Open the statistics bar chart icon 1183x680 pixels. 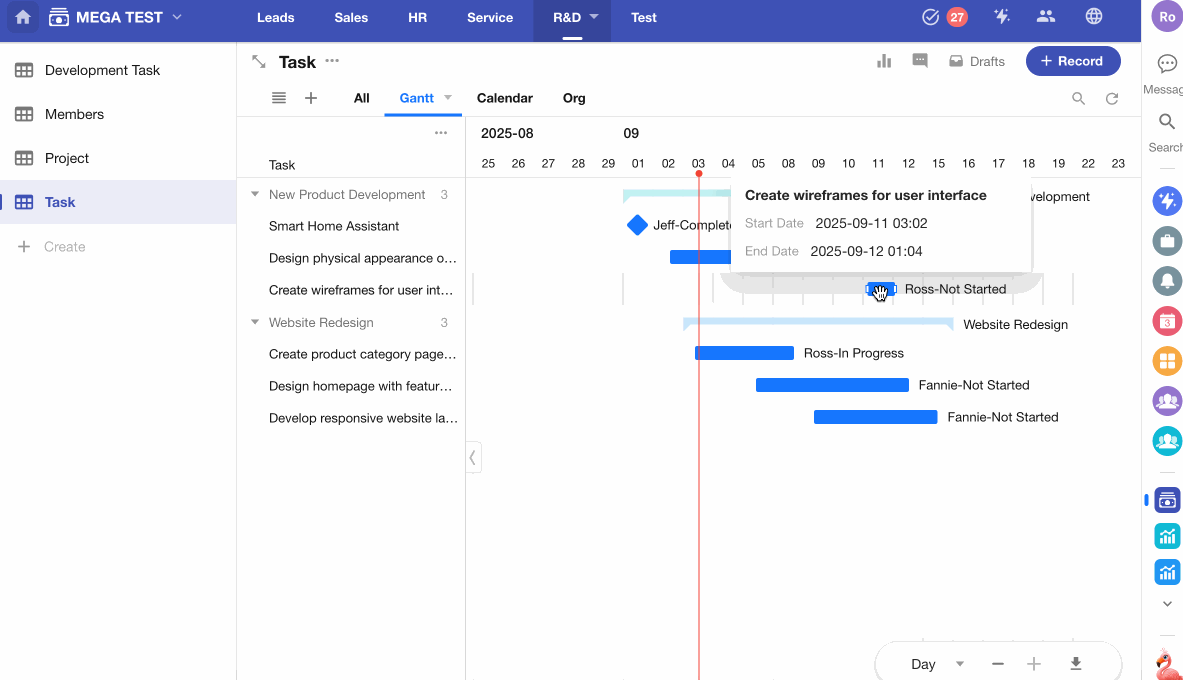[884, 61]
